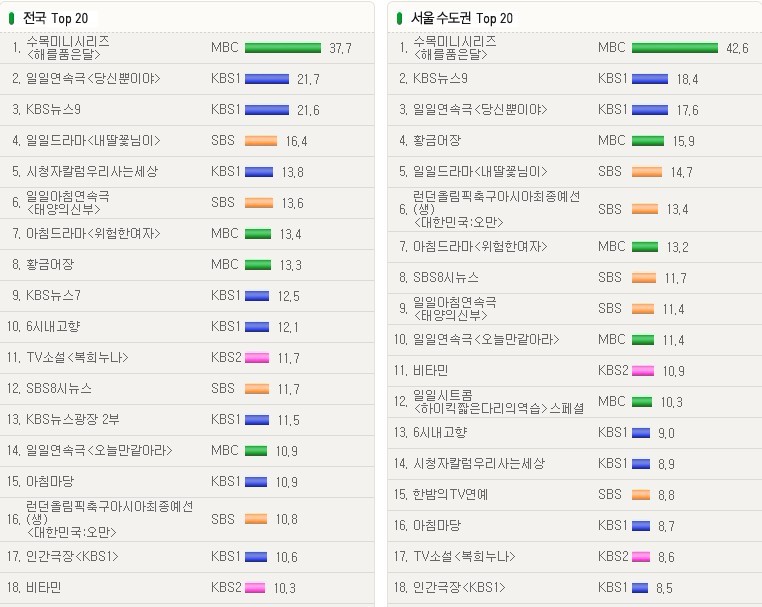Select the 13.8 rating value
762x607 pixels.
click(x=293, y=172)
